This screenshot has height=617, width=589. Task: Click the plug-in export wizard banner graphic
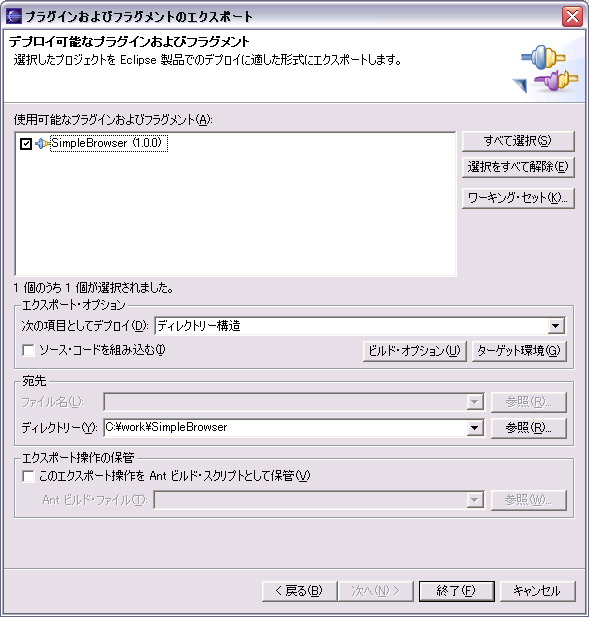[x=546, y=68]
